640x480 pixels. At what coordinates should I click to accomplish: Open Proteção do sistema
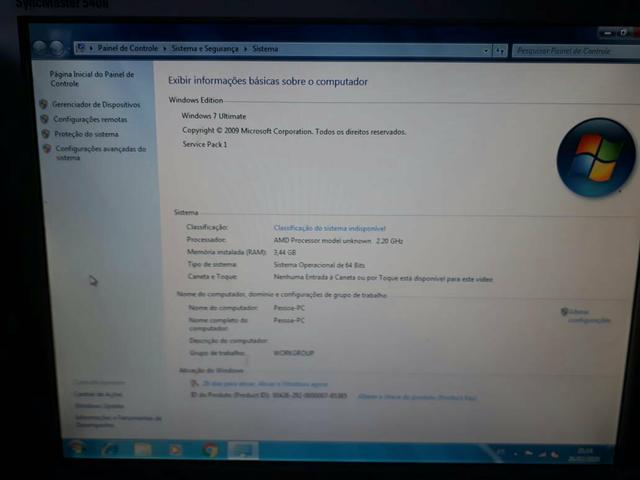point(87,134)
